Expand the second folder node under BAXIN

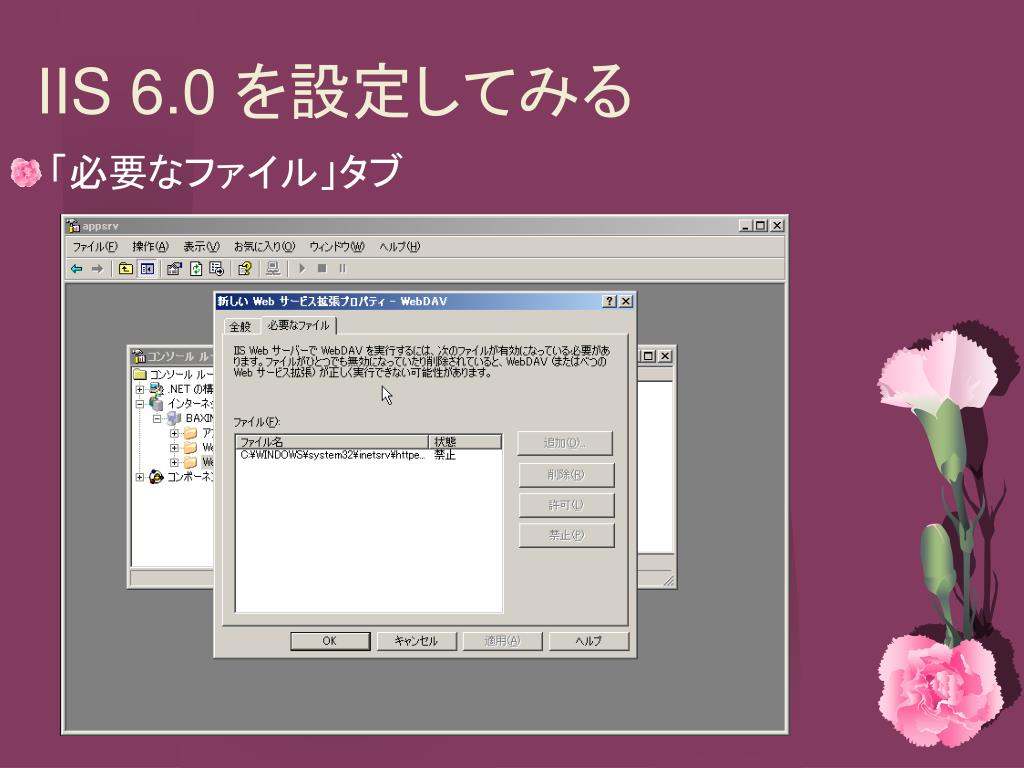[174, 448]
